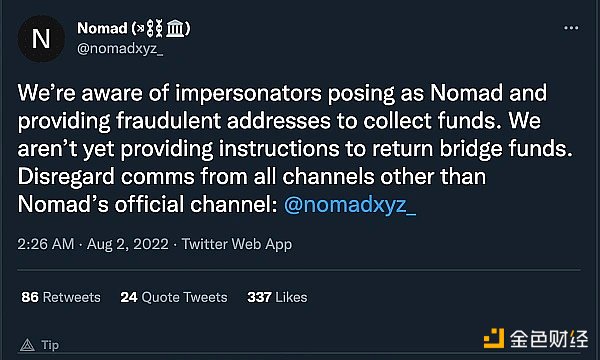Click the @nomadxyz_ handle under name

point(120,49)
